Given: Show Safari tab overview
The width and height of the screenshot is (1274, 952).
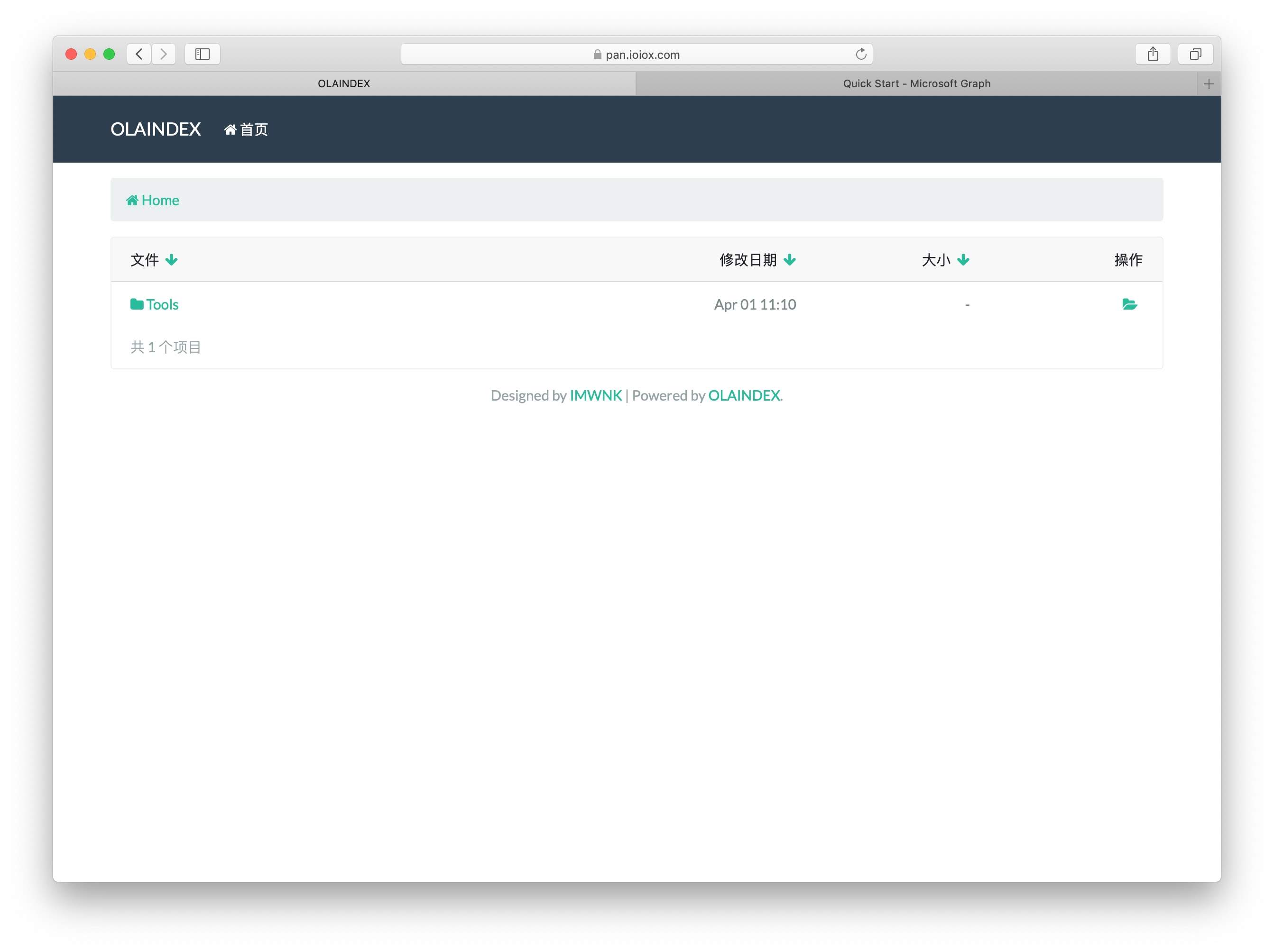Looking at the screenshot, I should [1195, 54].
